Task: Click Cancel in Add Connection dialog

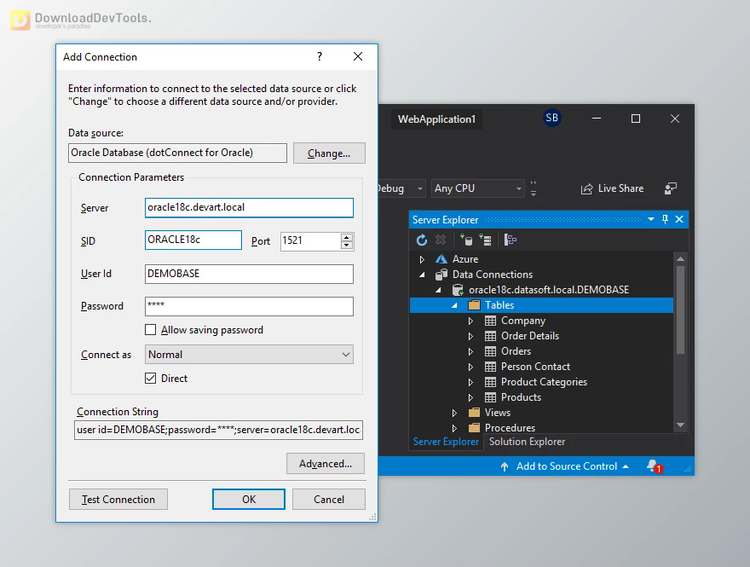Action: coord(329,500)
